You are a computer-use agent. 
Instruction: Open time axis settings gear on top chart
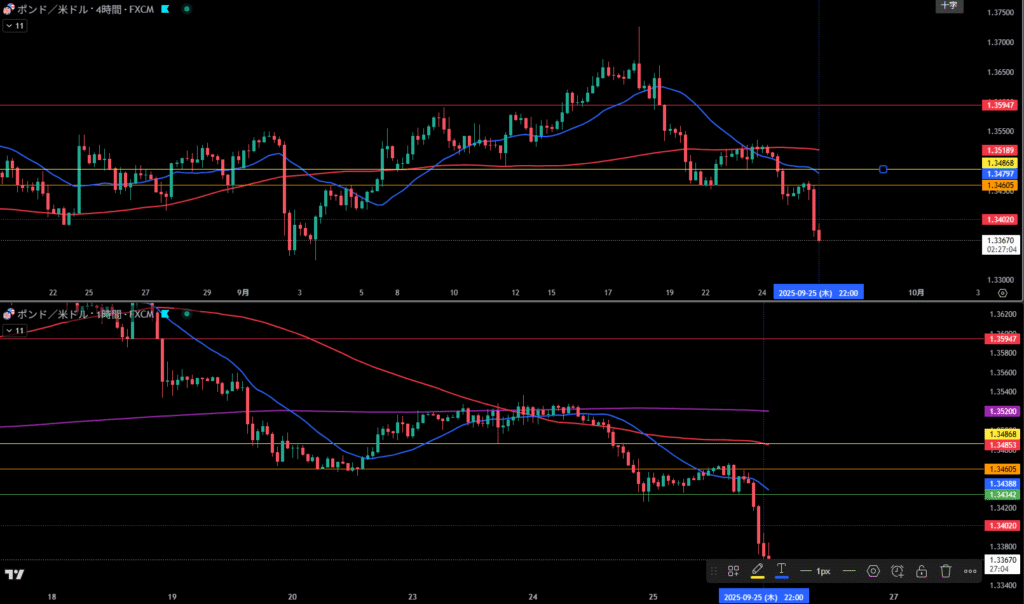[x=1002, y=293]
